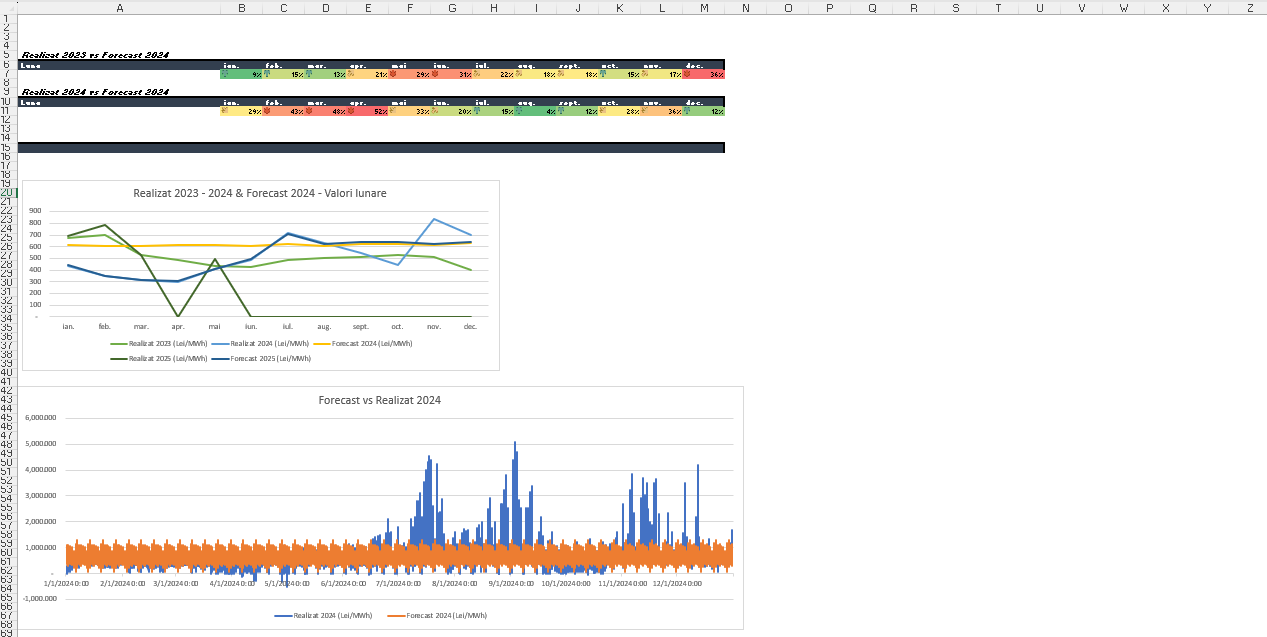Select column A header
The image size is (1267, 637).
click(120, 8)
